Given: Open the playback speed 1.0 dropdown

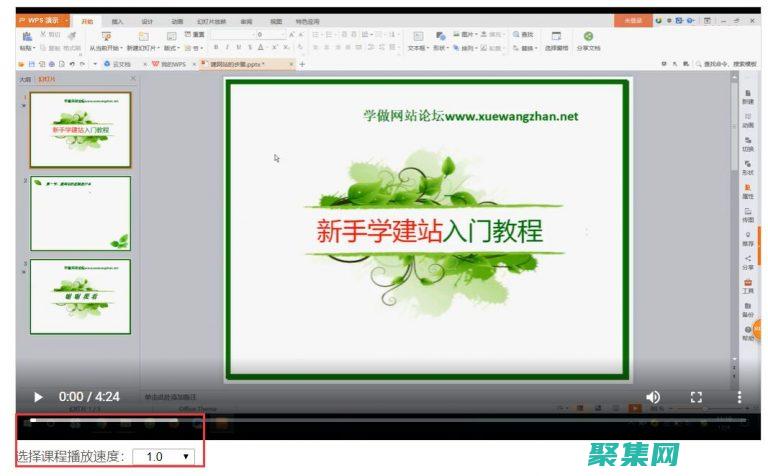Looking at the screenshot, I should [x=167, y=456].
